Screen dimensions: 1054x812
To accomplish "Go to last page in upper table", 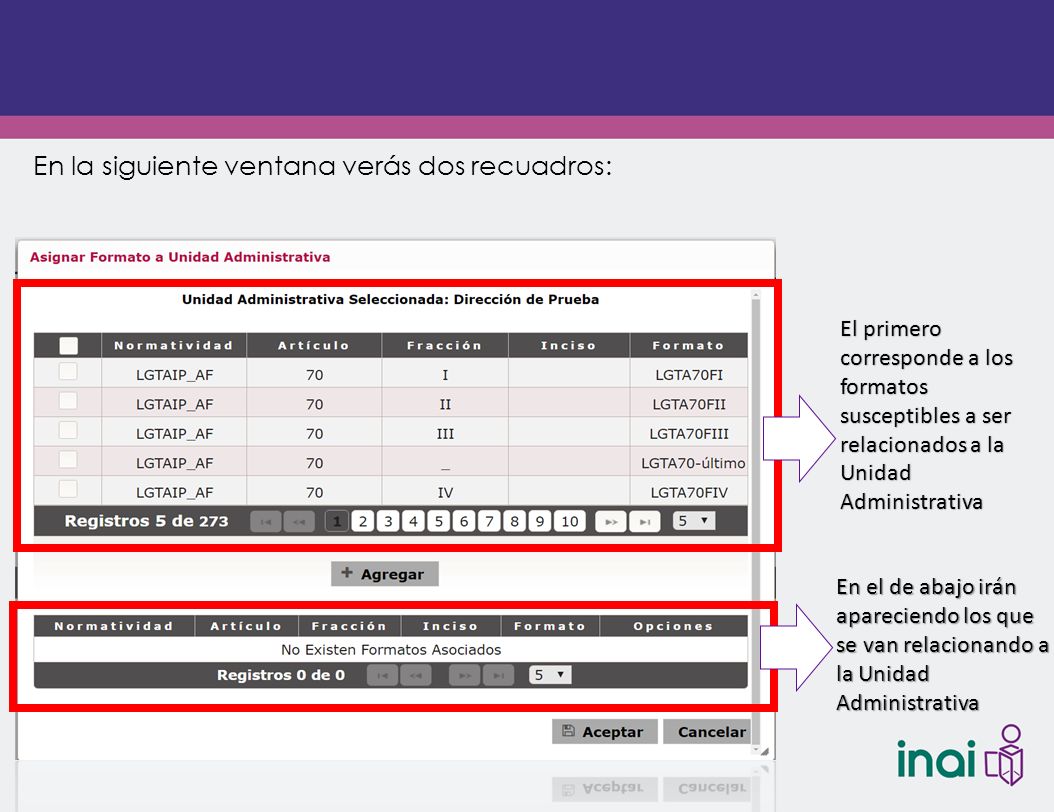I will pyautogui.click(x=645, y=522).
